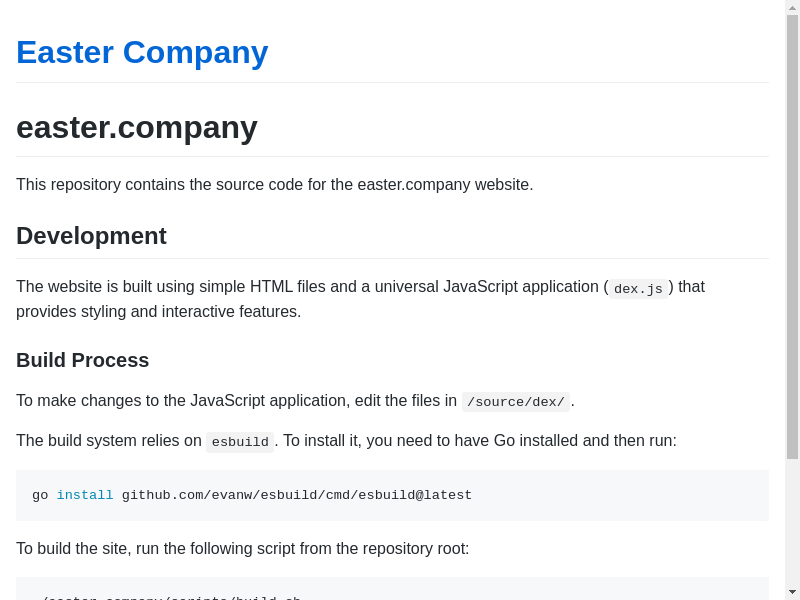Viewport: 800px width, 600px height.
Task: Click the scrollbar up arrow
Action: pos(792,8)
